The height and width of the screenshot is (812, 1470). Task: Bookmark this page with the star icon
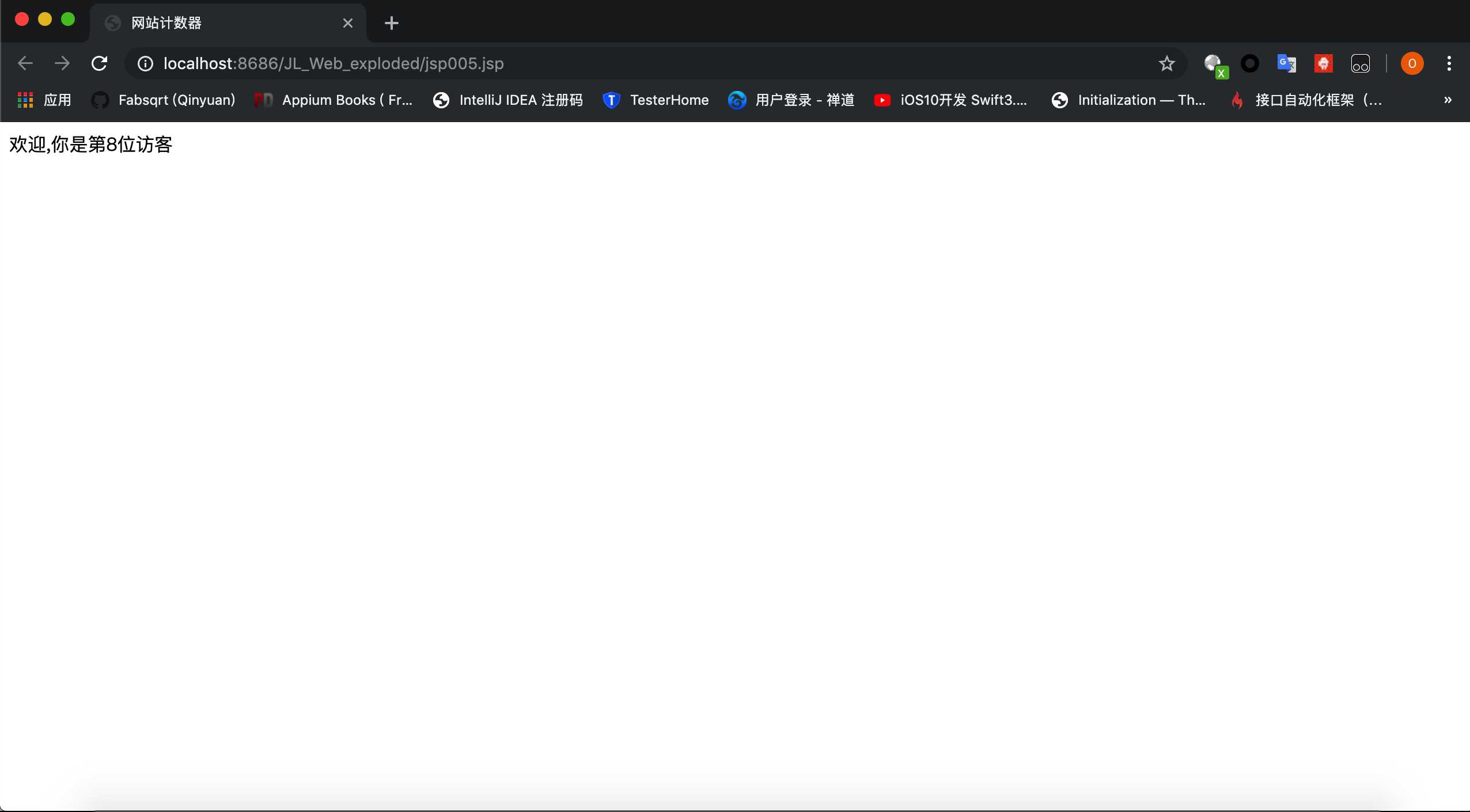click(1166, 63)
